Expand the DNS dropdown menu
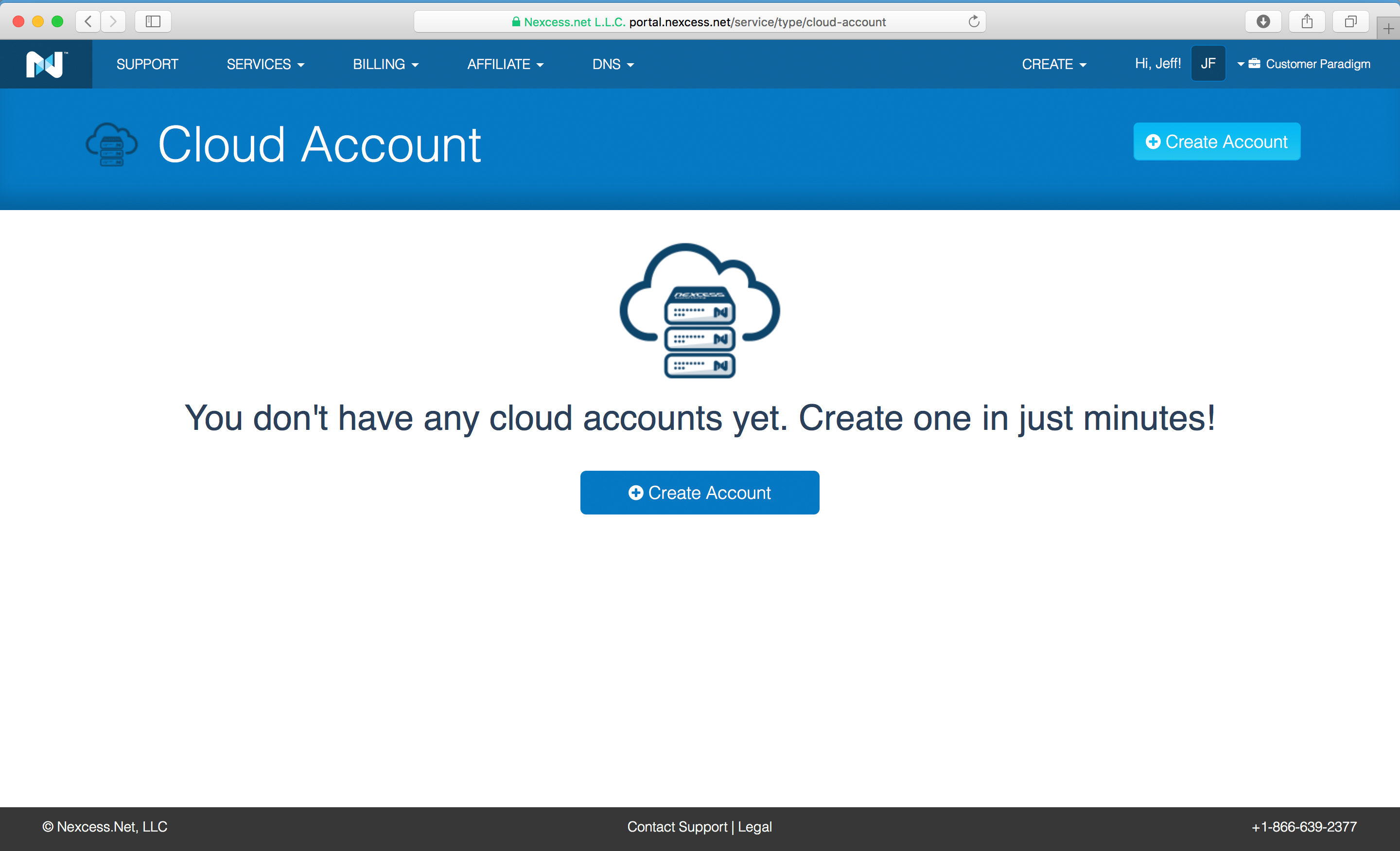The width and height of the screenshot is (1400, 851). pos(613,64)
